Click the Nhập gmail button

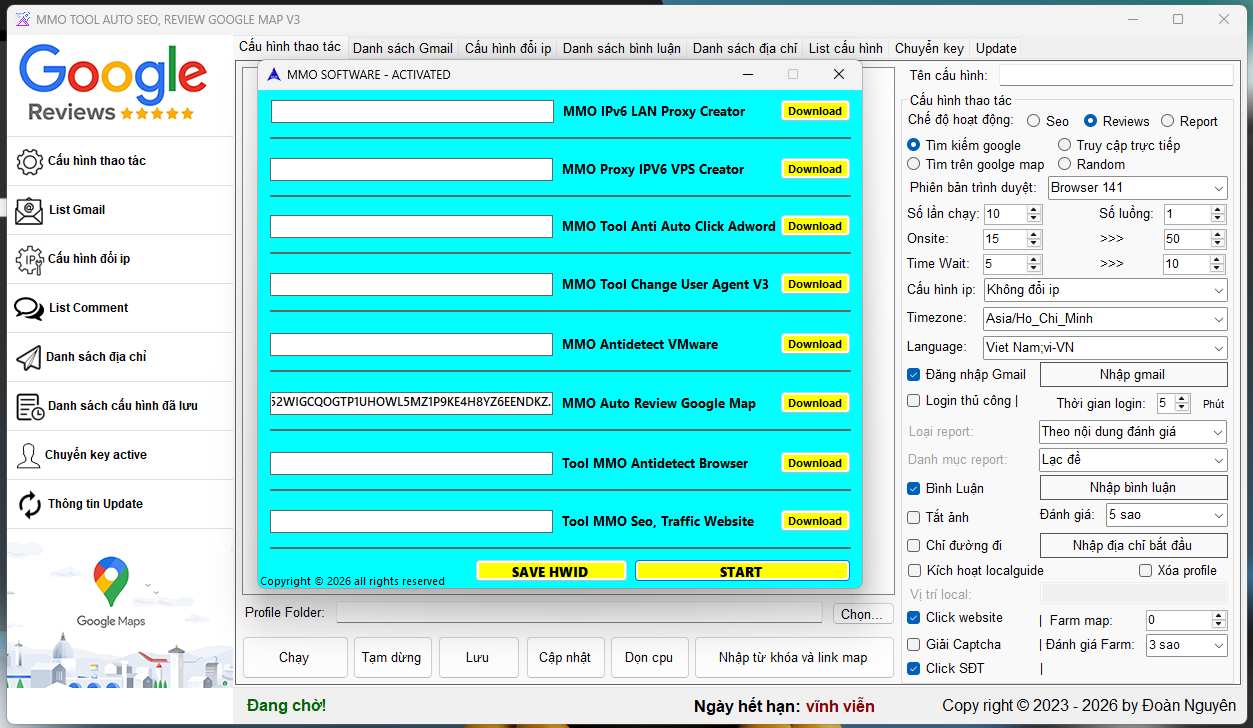click(x=1134, y=374)
